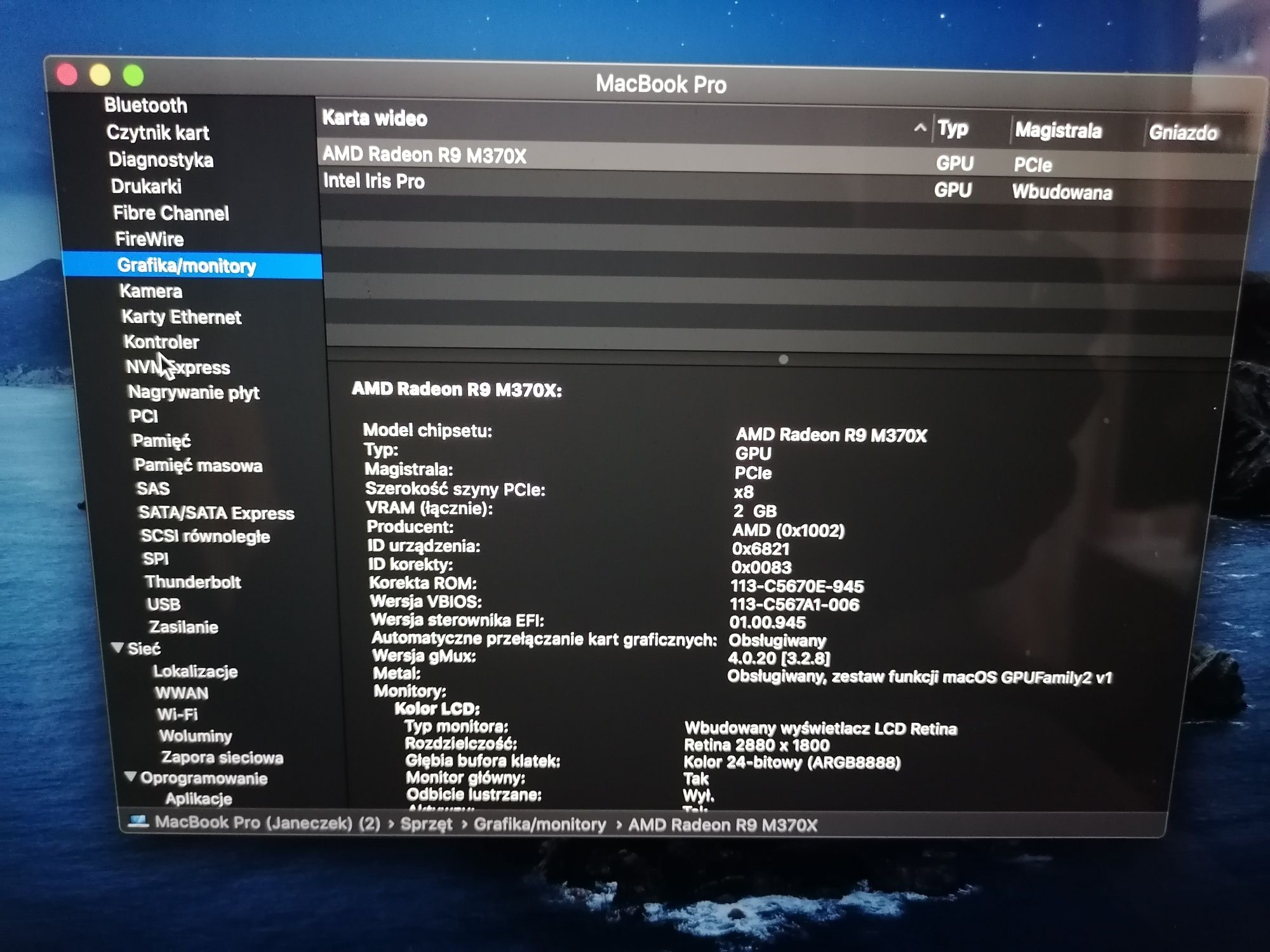The width and height of the screenshot is (1270, 952).
Task: Select the Intel Iris Pro row
Action: [786, 185]
